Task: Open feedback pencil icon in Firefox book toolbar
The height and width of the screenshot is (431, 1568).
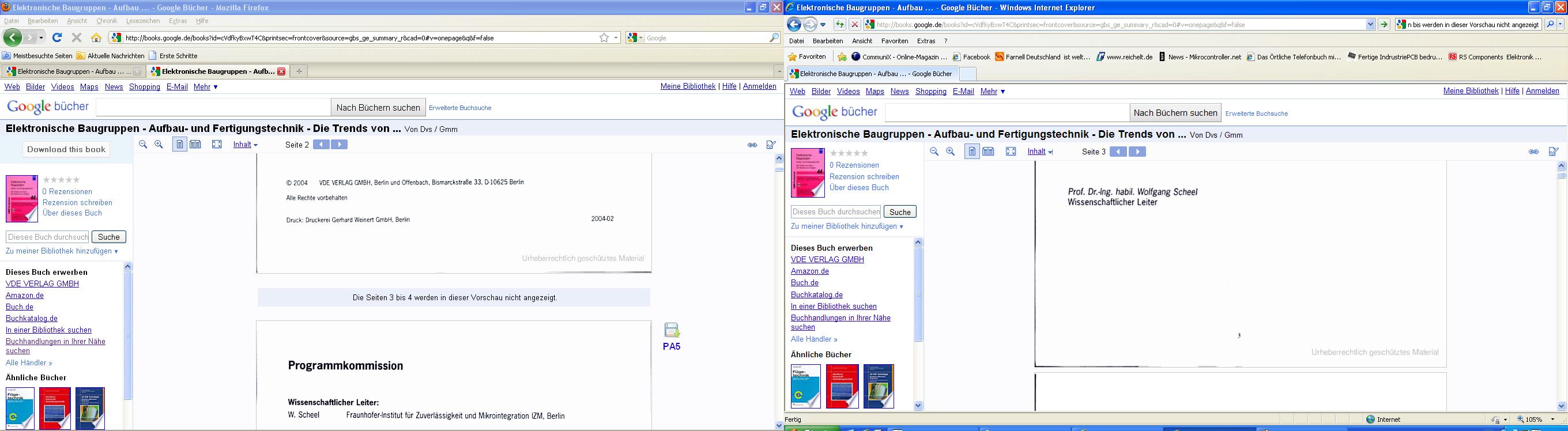Action: click(771, 145)
